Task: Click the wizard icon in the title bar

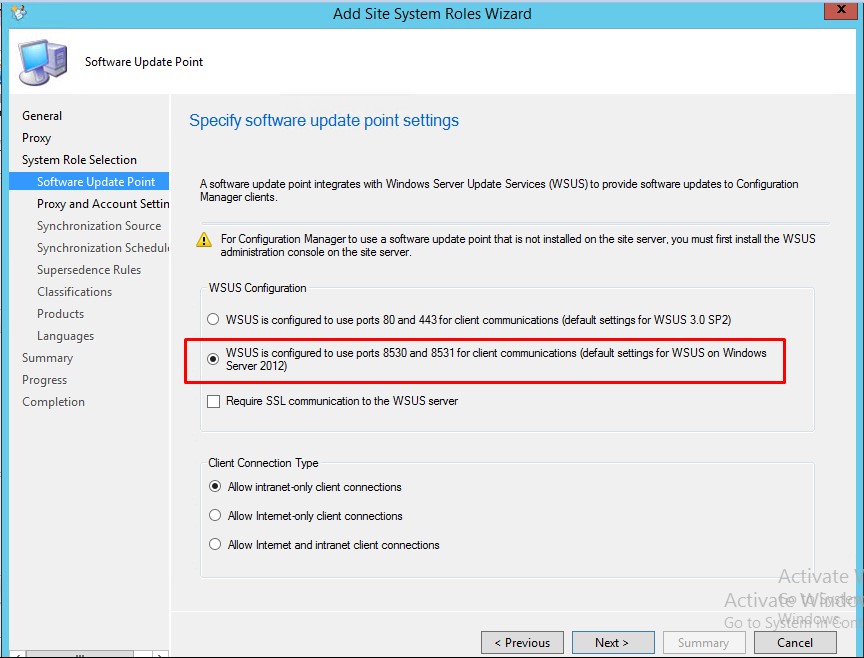Action: tap(18, 13)
